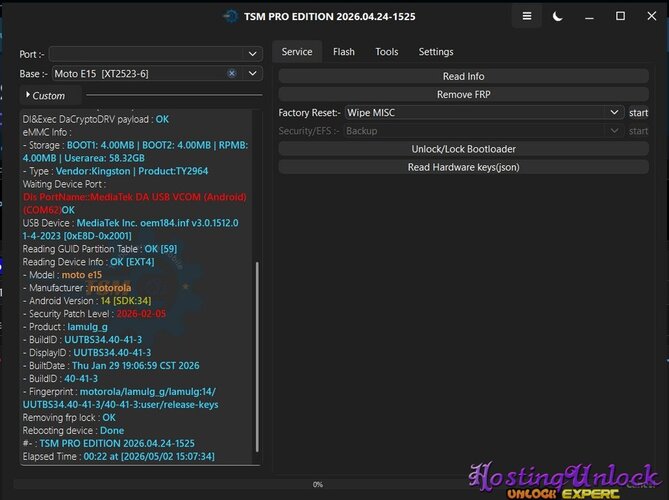Minimize the TSM Pro window
The width and height of the screenshot is (669, 500).
coord(589,17)
